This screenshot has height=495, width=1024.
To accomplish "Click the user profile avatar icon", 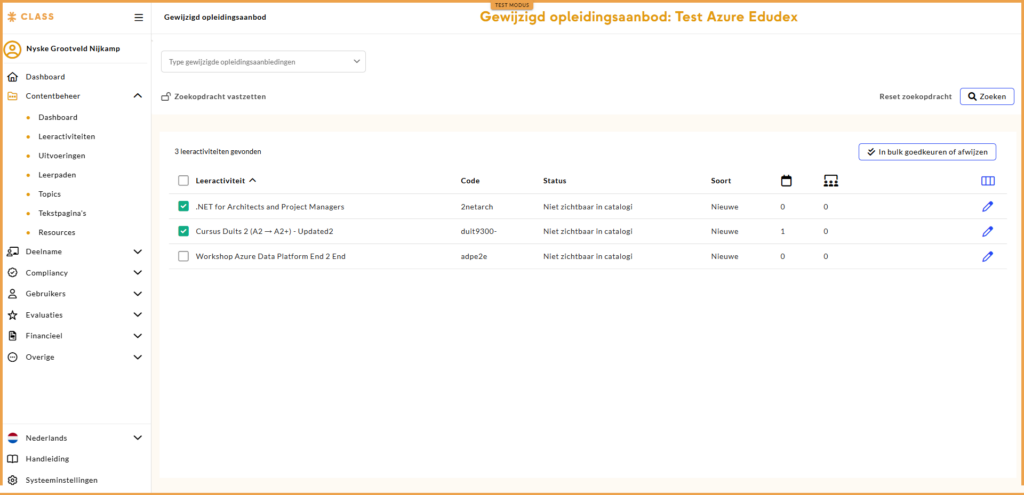I will 13,49.
